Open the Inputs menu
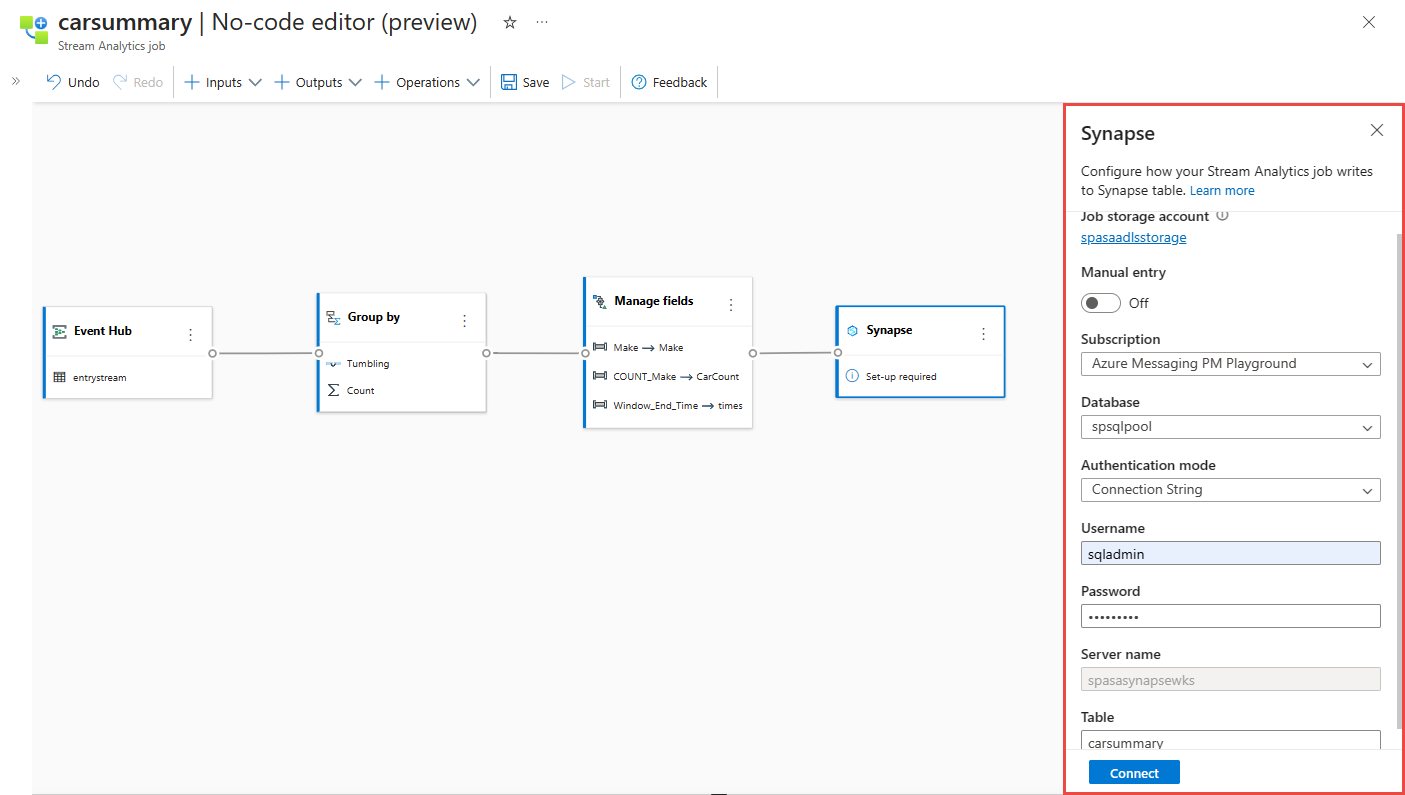1405x795 pixels. [x=223, y=82]
